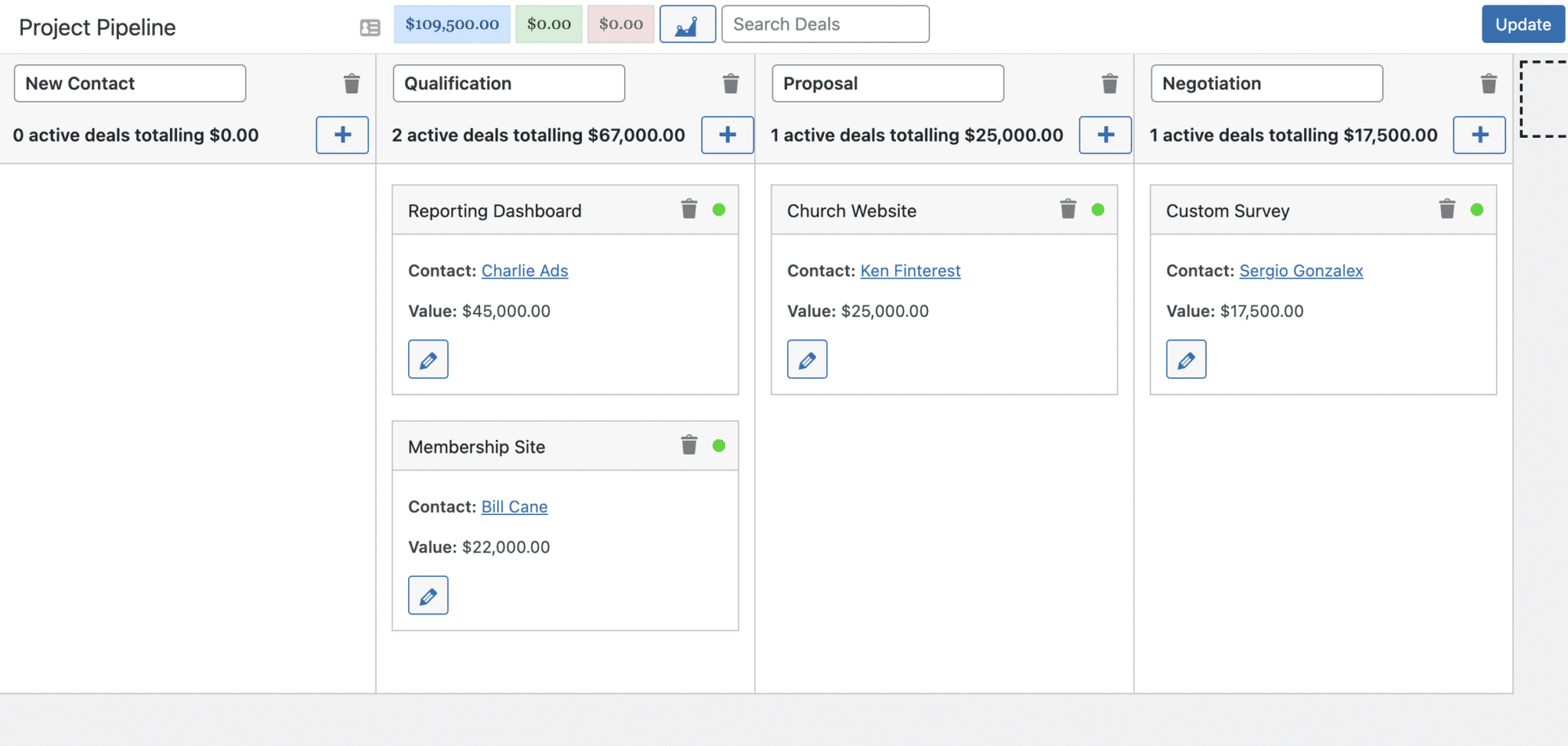
Task: Add a deal to Qualification stage
Action: point(727,135)
